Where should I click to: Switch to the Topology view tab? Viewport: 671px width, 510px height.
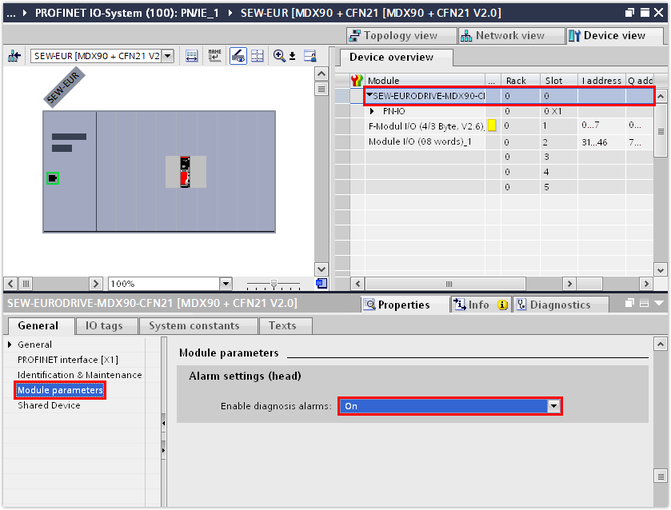coord(396,35)
